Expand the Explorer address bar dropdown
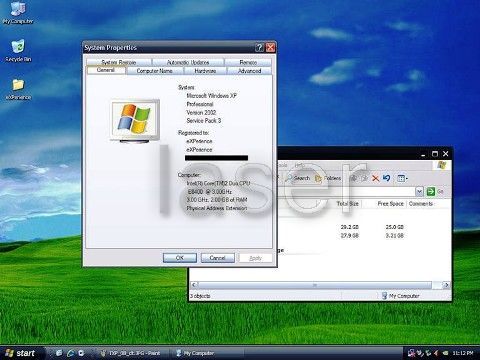This screenshot has width=480, height=360. click(419, 191)
